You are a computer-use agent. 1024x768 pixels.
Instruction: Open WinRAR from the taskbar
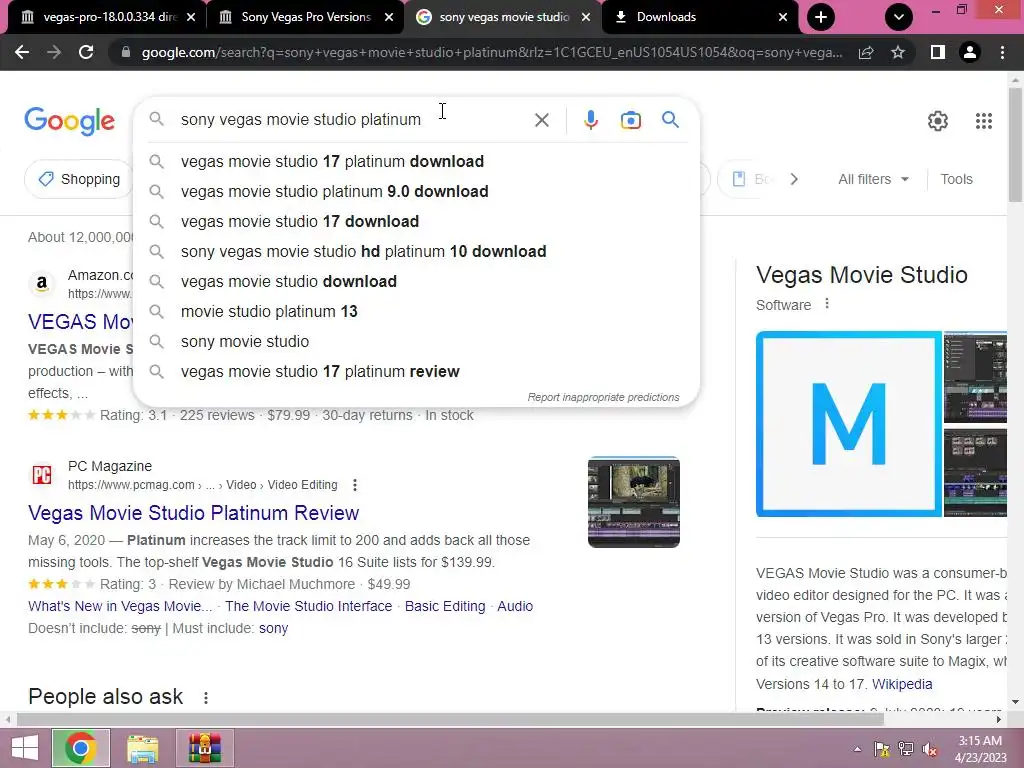[204, 748]
